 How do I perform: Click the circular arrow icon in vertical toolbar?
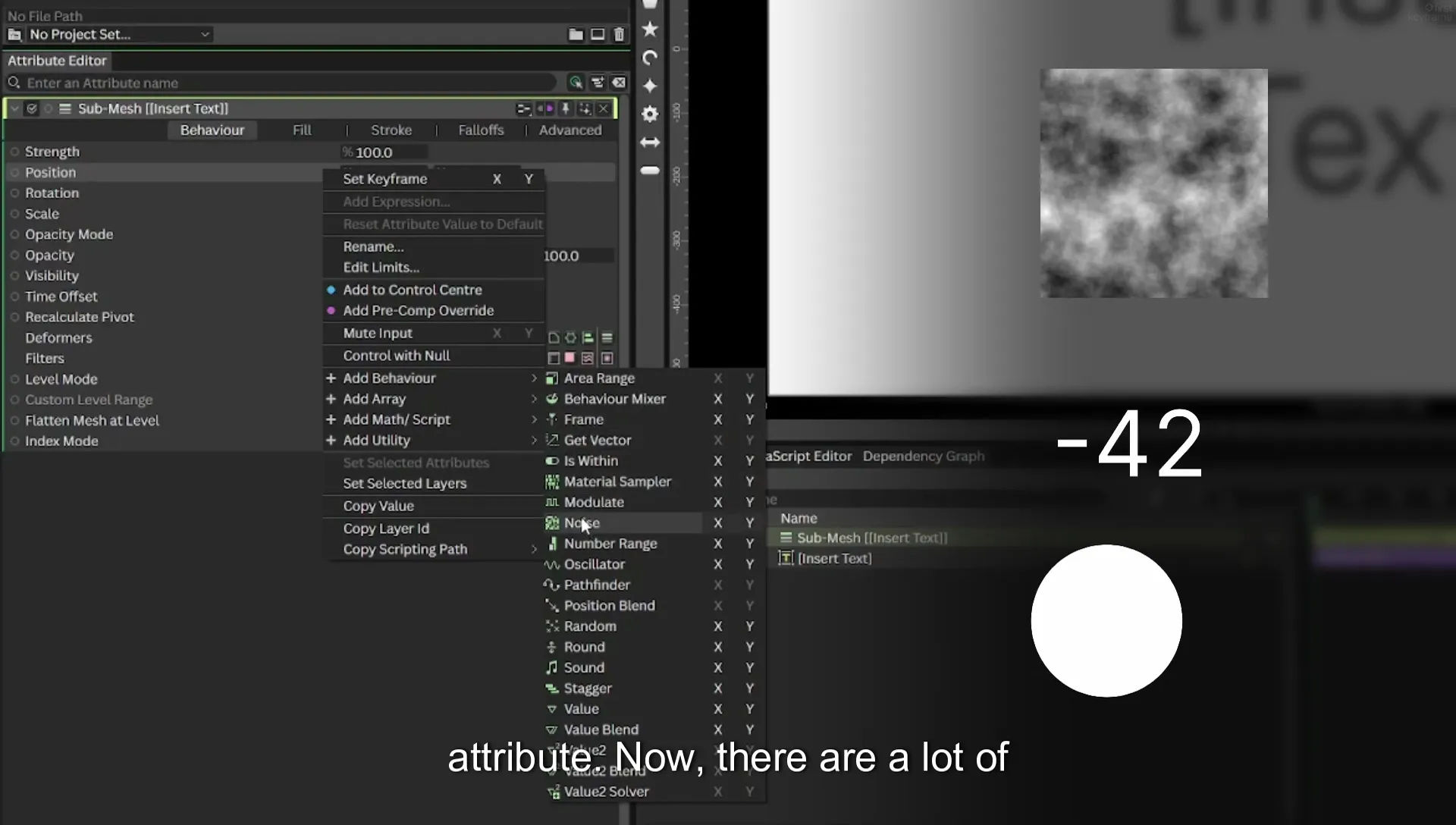coord(650,58)
